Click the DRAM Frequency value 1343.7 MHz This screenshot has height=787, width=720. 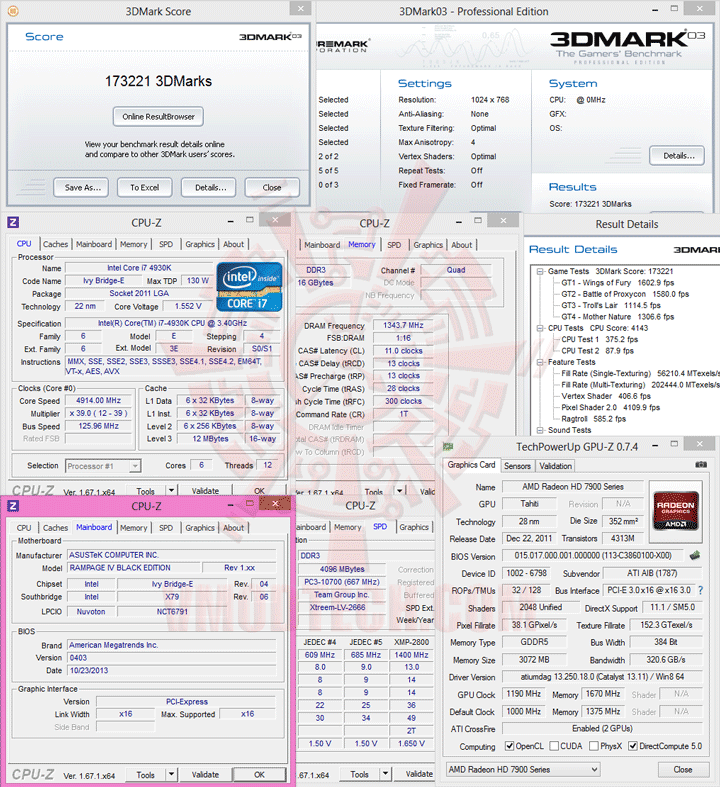pos(403,325)
